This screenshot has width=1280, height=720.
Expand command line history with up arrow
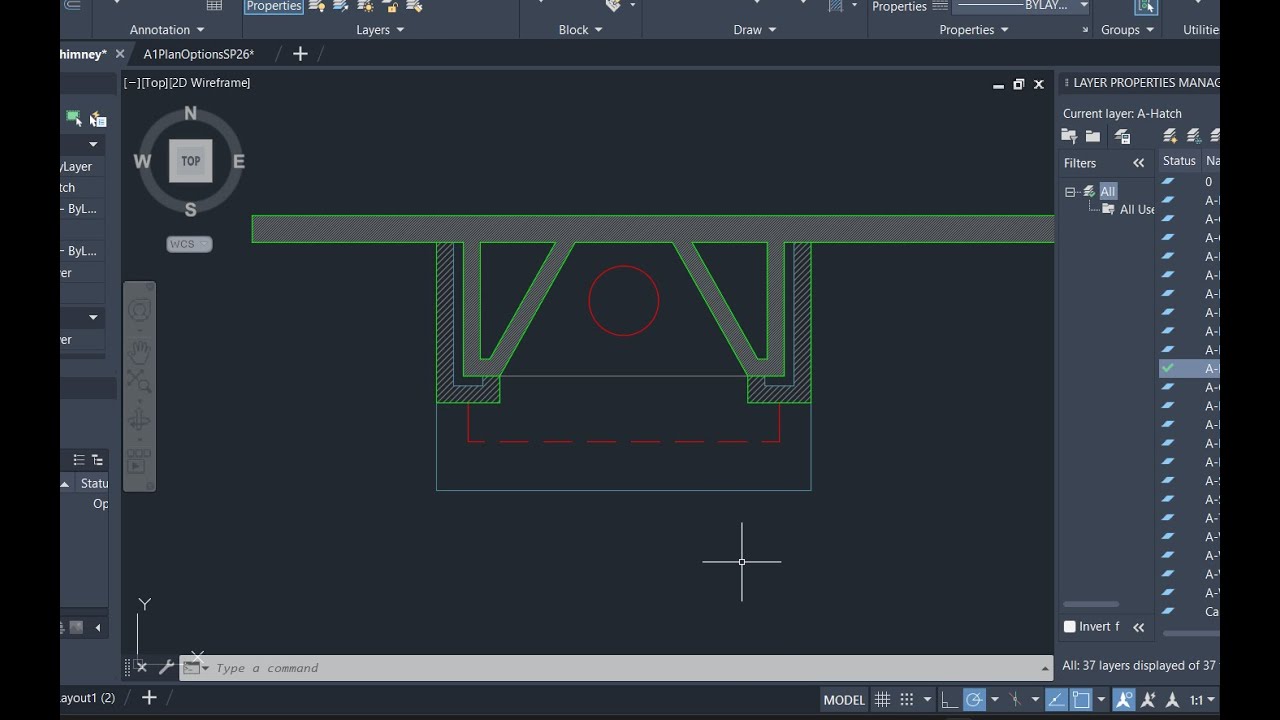click(x=1046, y=668)
